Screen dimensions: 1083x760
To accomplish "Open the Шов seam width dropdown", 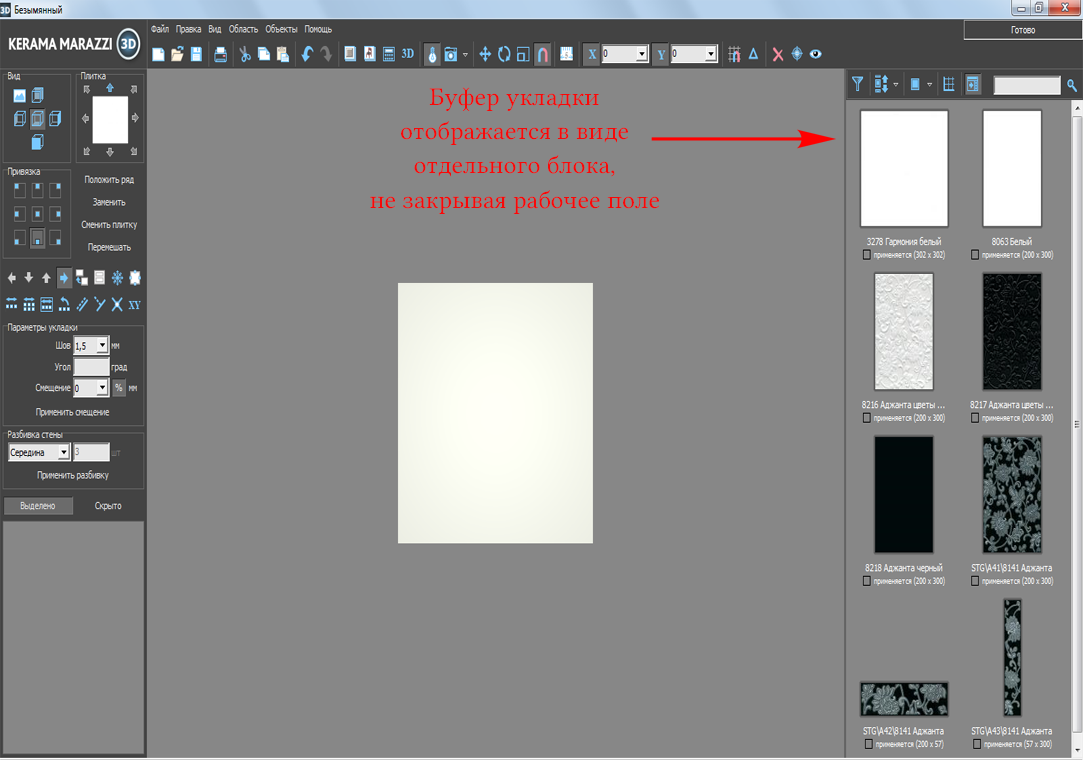I will [102, 346].
